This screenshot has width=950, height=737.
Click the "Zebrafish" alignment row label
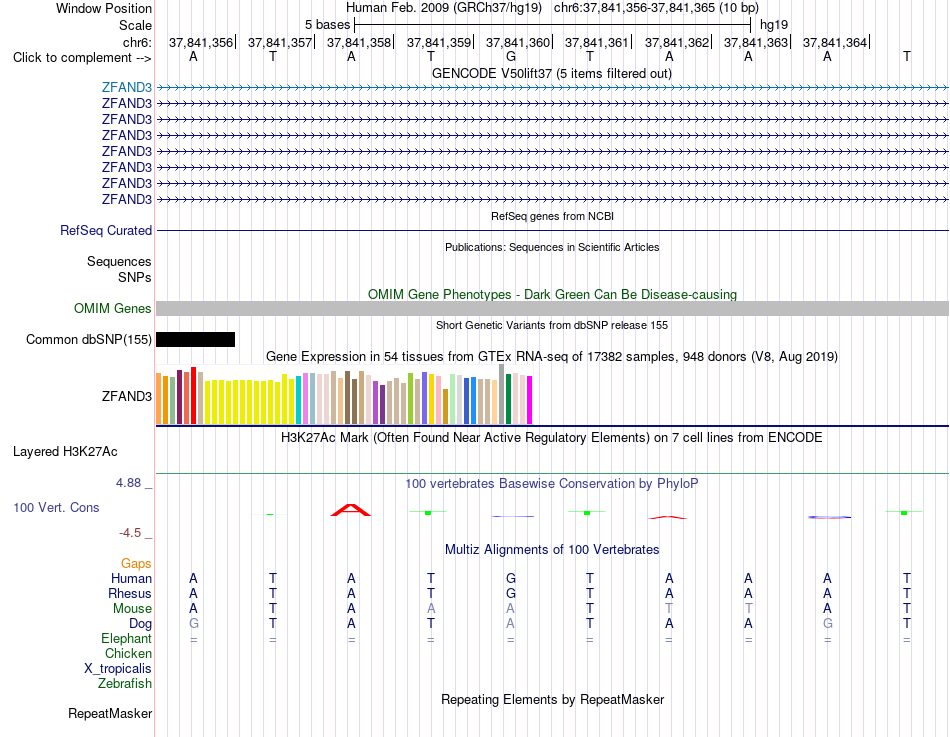(x=125, y=683)
